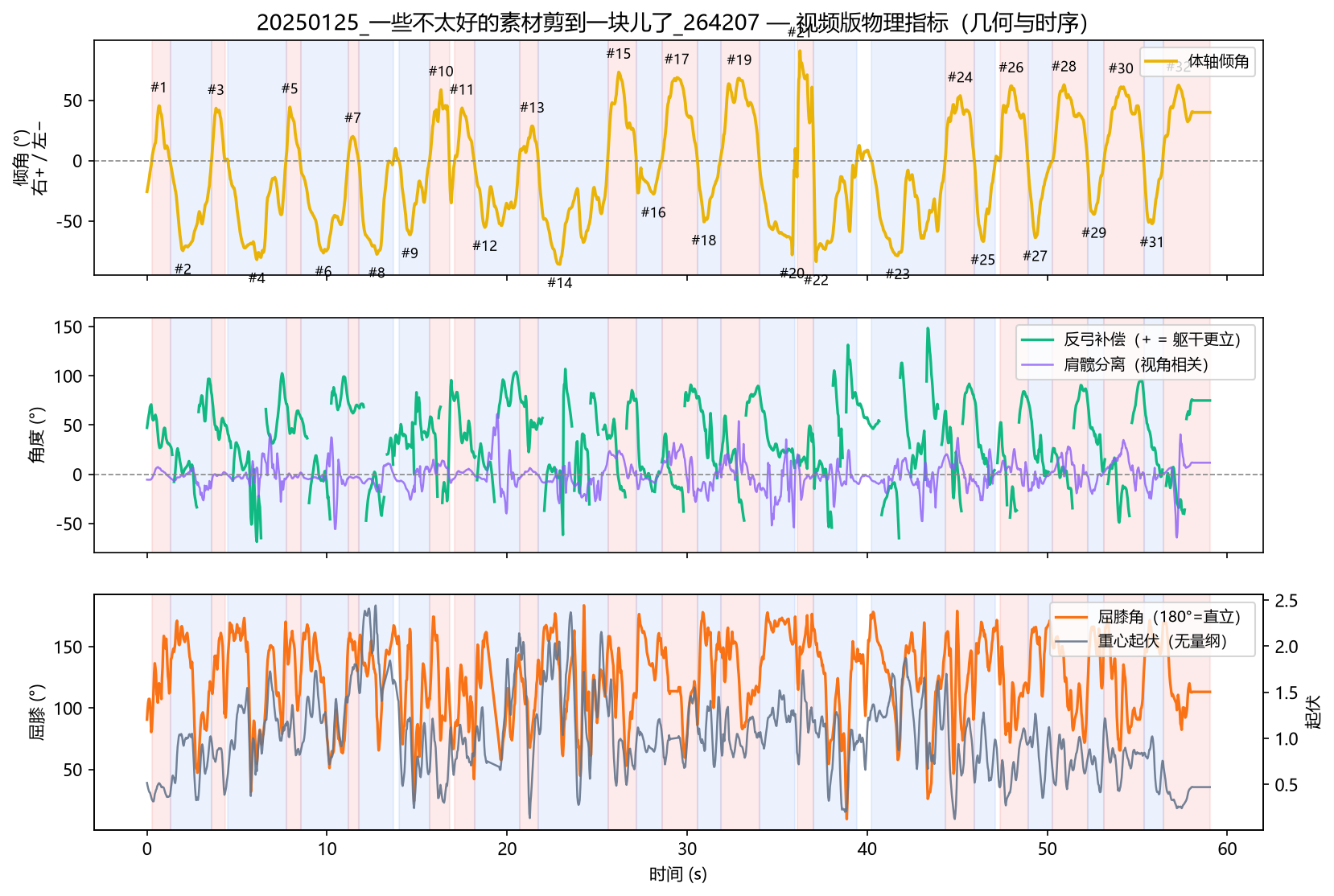This screenshot has height=896, width=1334.
Task: Click the 角度 (°) y-axis label
Action: tap(37, 435)
